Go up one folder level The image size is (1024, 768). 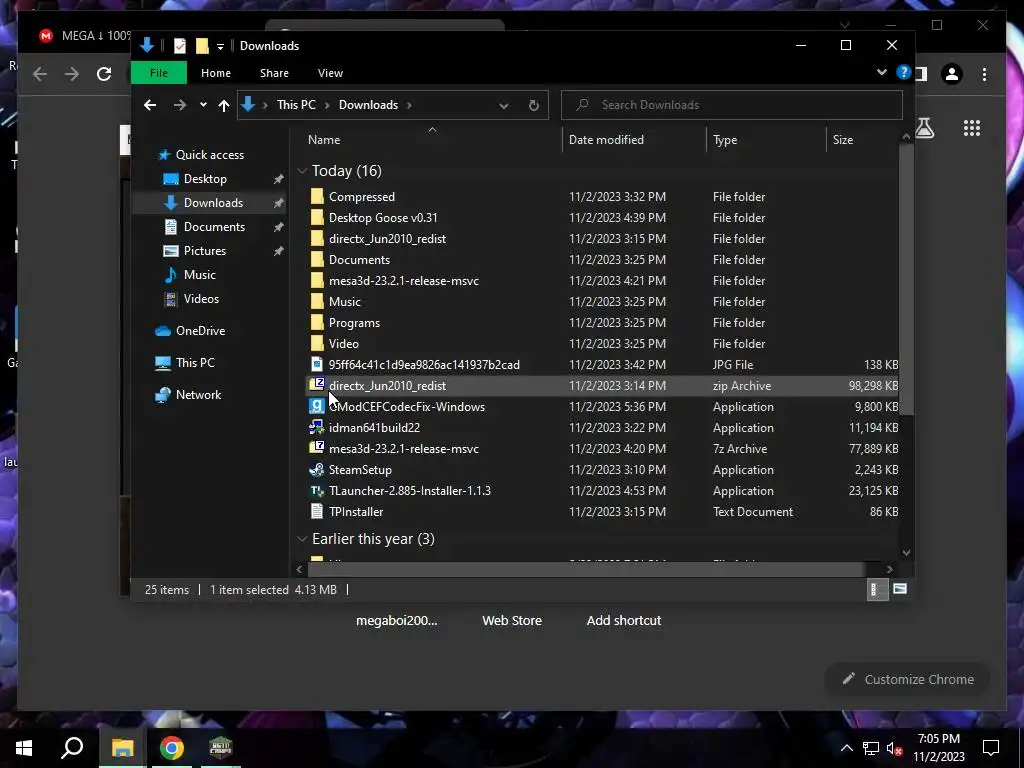[x=224, y=105]
